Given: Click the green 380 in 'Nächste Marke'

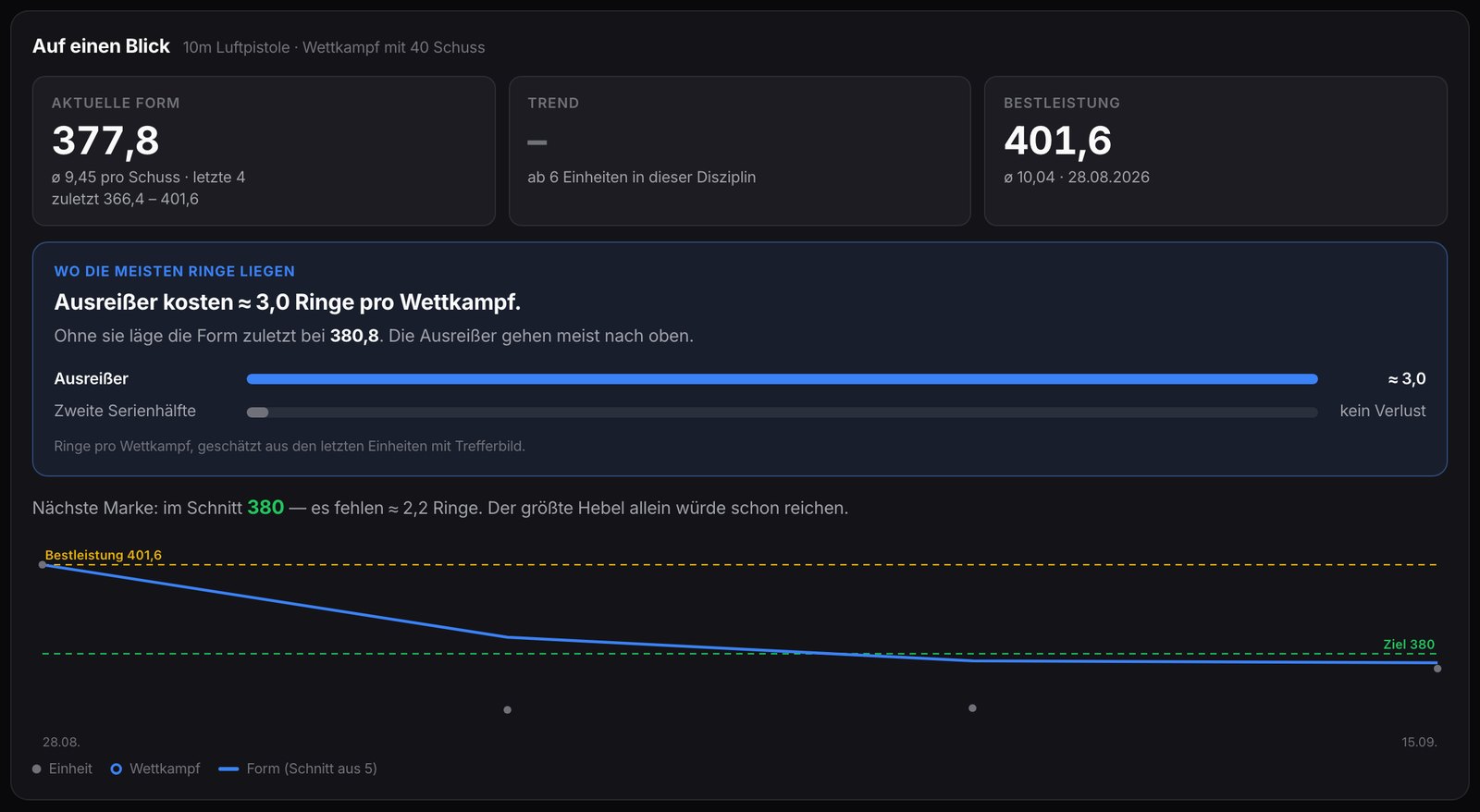Looking at the screenshot, I should (265, 508).
